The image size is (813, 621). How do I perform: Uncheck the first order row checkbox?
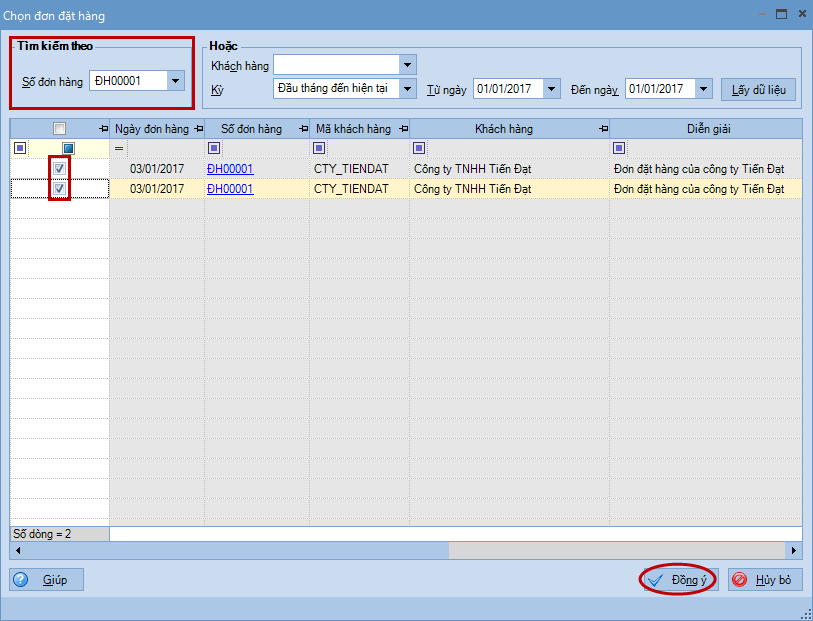pyautogui.click(x=59, y=169)
